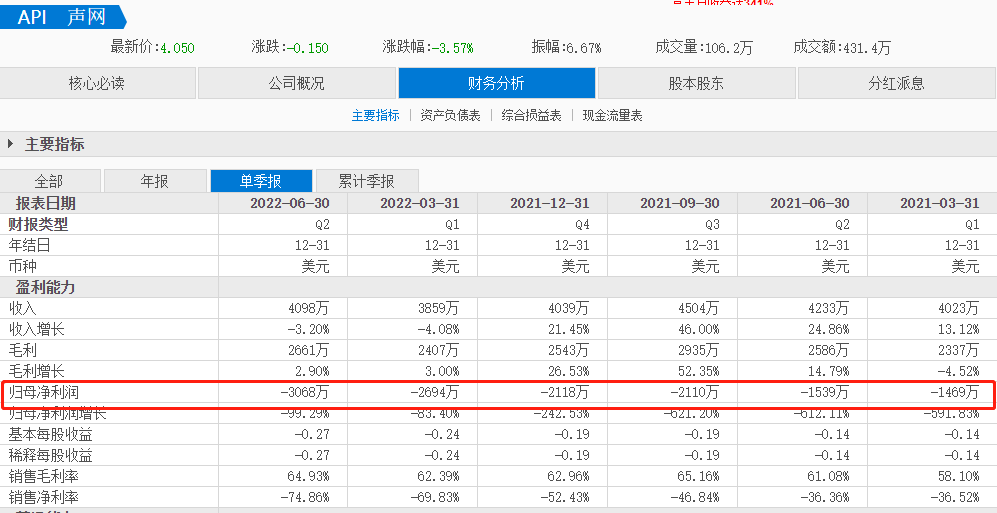Viewport: 997px width, 513px height.
Task: Click the API 声网 stock title
Action: (64, 17)
